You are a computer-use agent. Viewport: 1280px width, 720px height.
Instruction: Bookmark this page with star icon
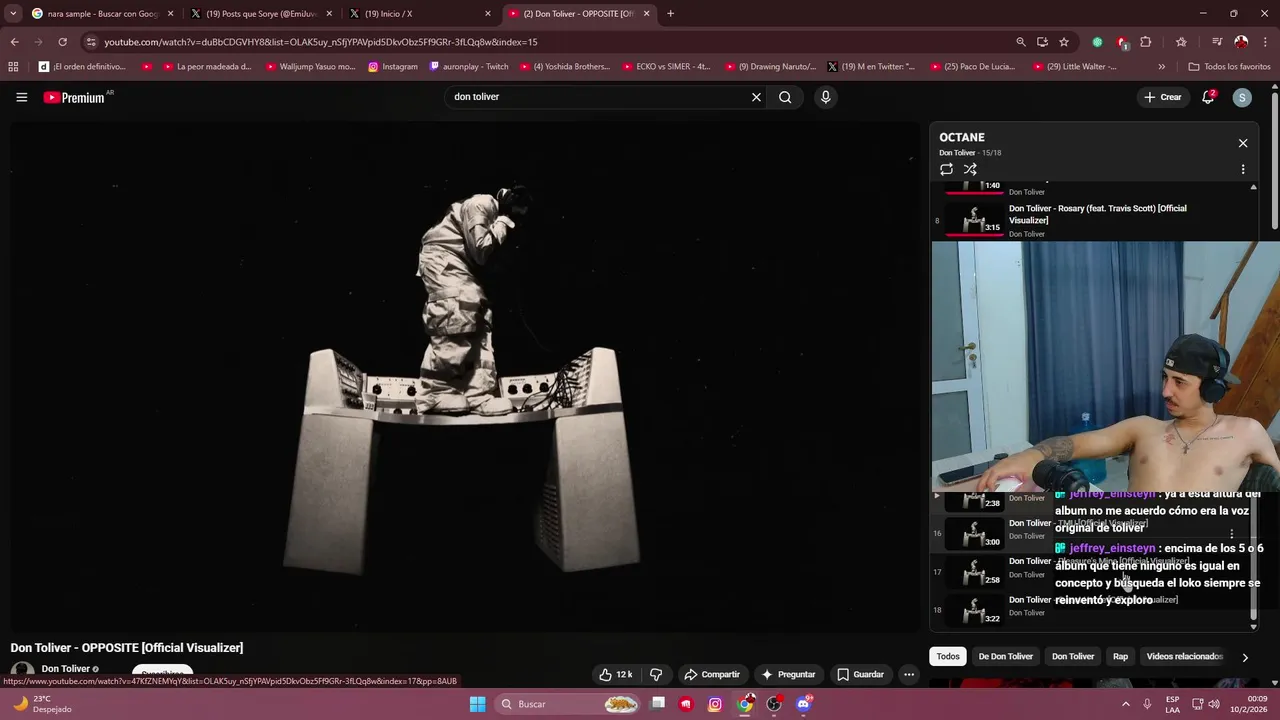tap(1064, 42)
